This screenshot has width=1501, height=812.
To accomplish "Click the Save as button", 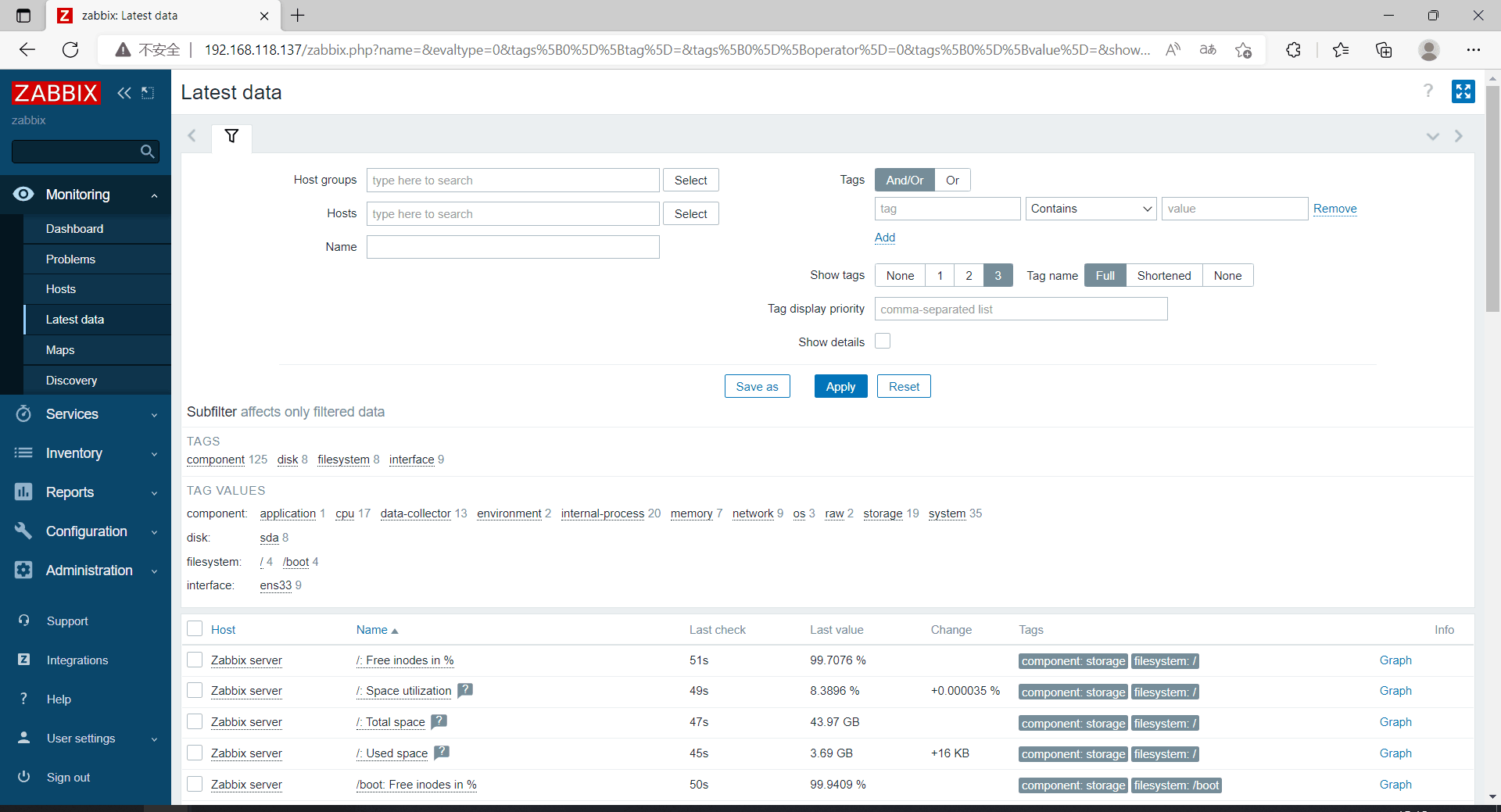I will [x=757, y=386].
